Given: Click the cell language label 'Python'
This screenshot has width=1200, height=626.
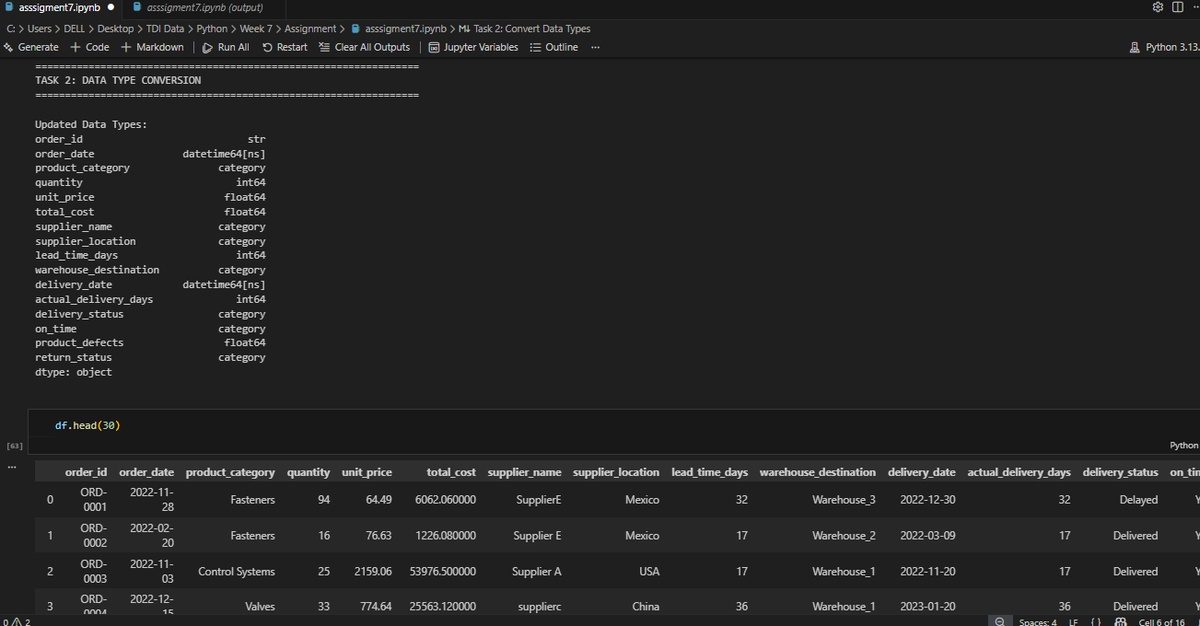Looking at the screenshot, I should point(1183,445).
